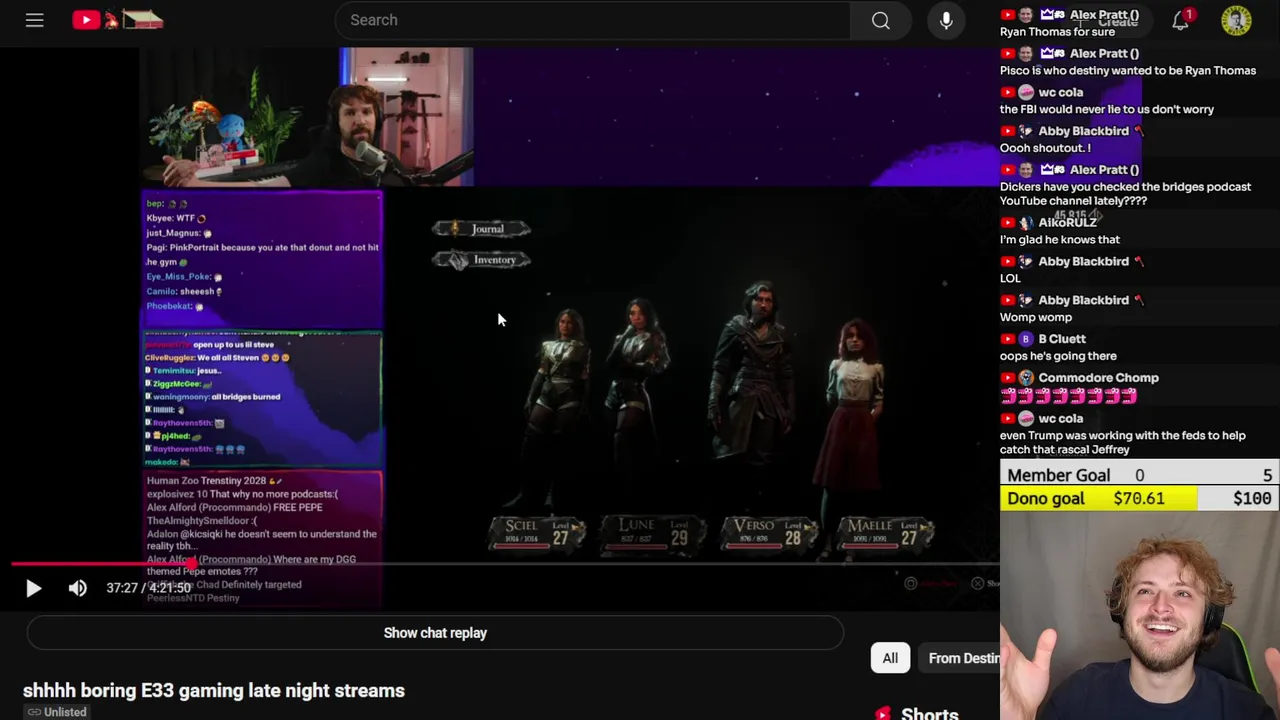Click the video timestamp 37:27 / 4:21:50
1280x720 pixels.
(x=148, y=588)
